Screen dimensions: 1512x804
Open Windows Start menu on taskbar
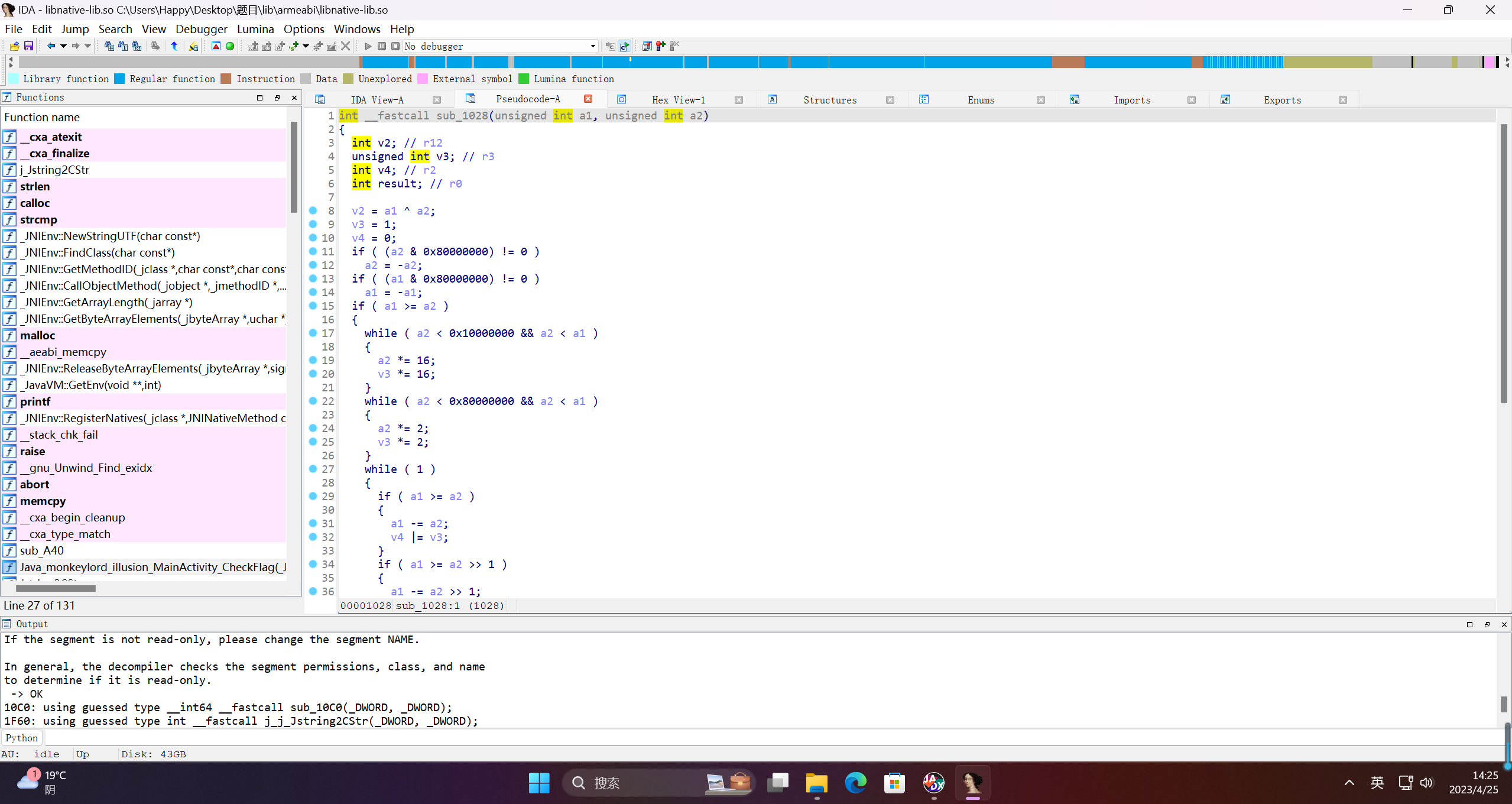click(x=539, y=783)
